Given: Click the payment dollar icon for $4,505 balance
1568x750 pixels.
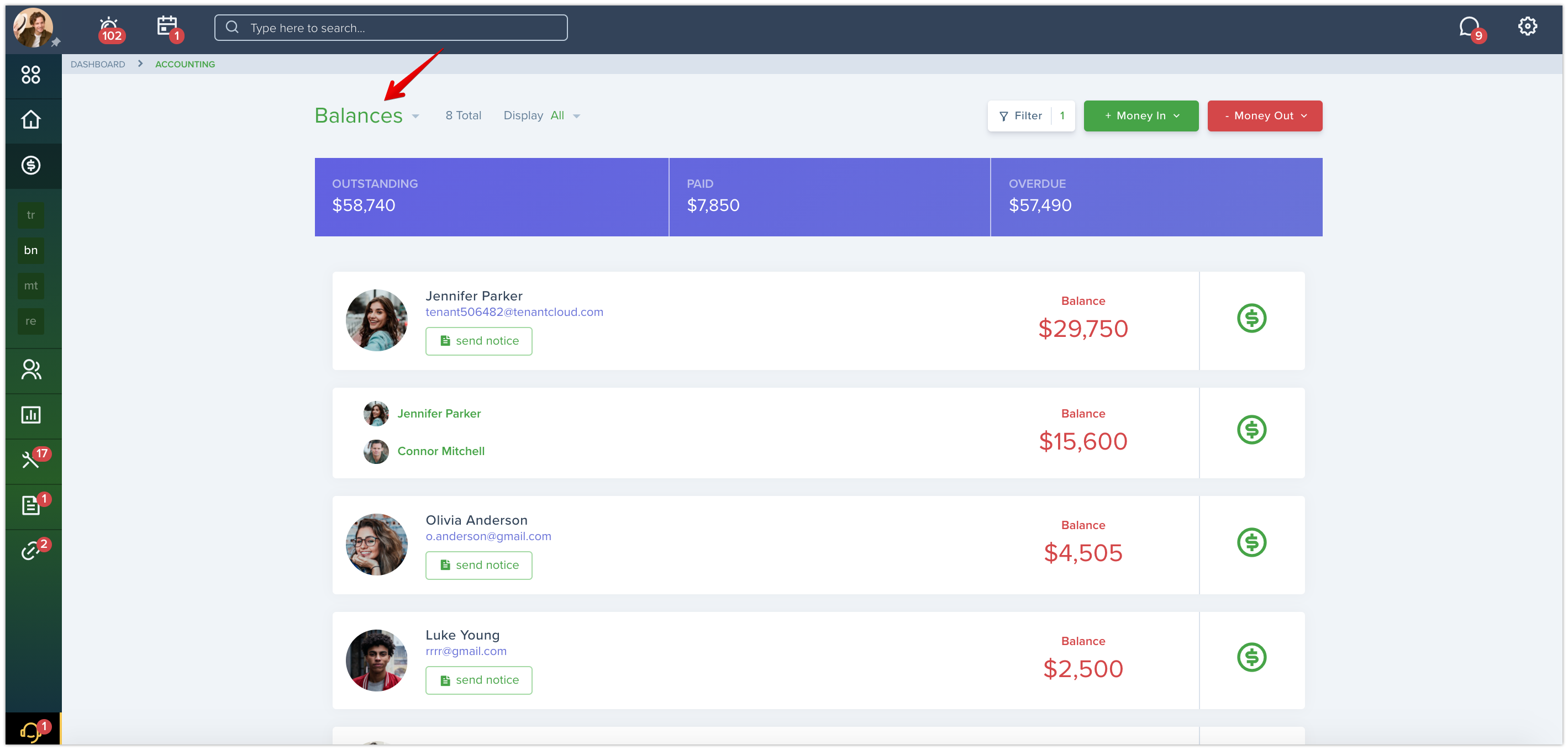Looking at the screenshot, I should [1251, 542].
